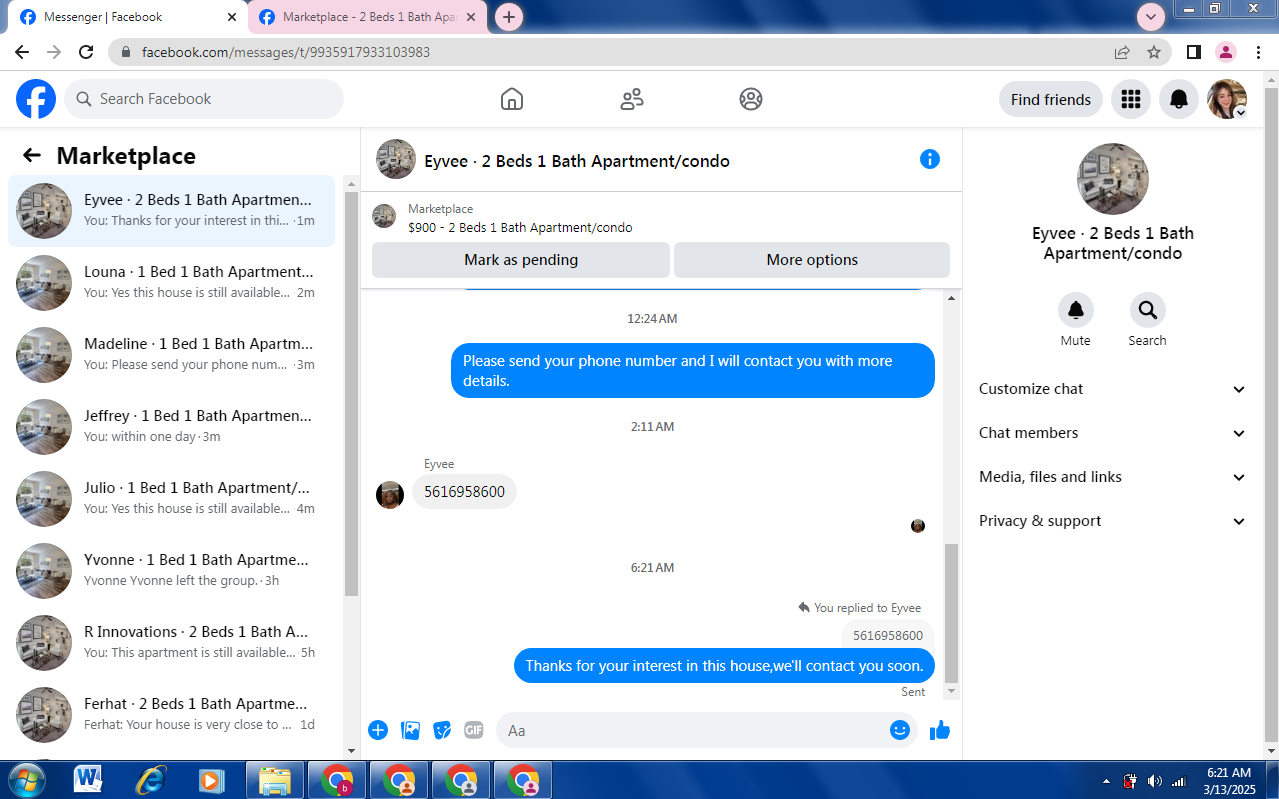
Task: Open Word from taskbar
Action: [x=88, y=780]
